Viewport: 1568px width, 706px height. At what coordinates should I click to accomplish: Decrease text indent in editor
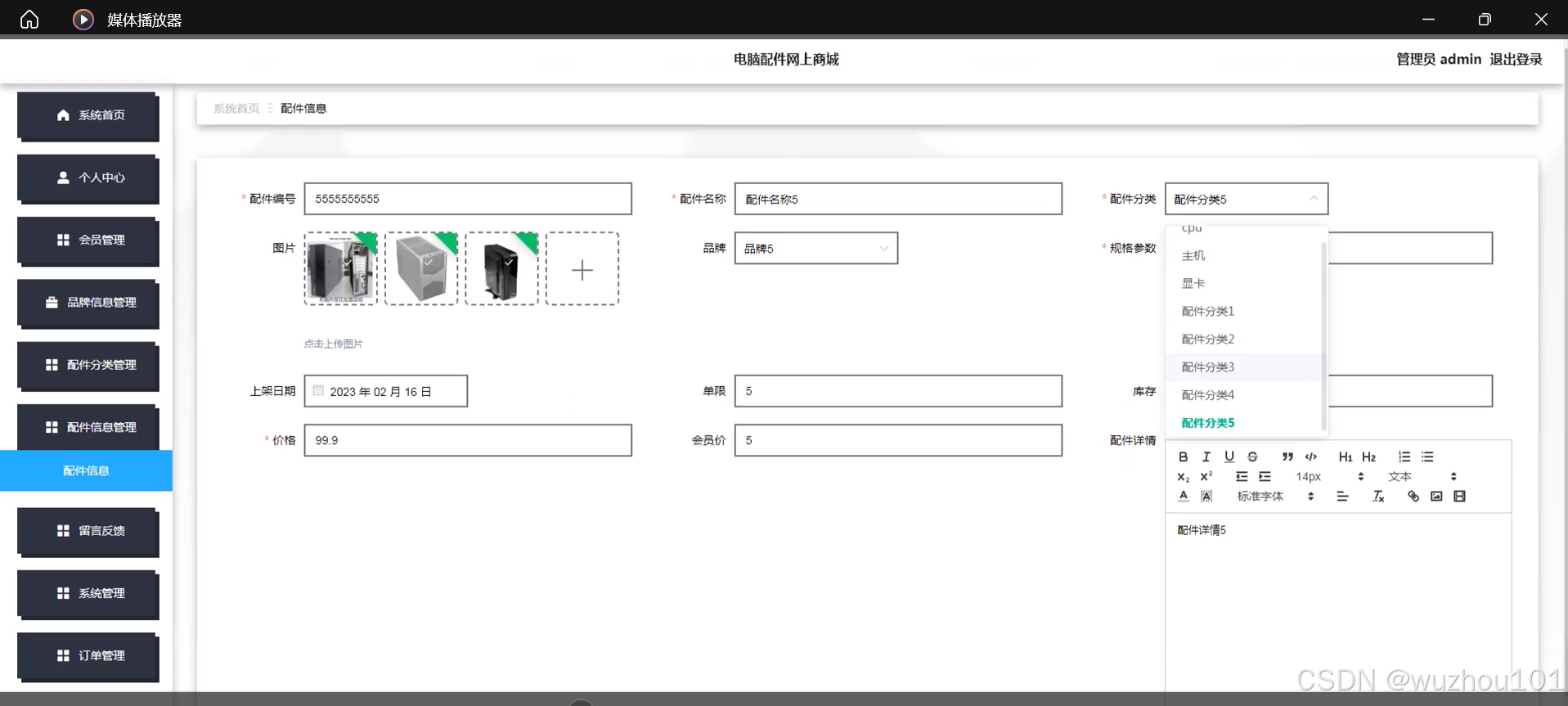[1242, 476]
